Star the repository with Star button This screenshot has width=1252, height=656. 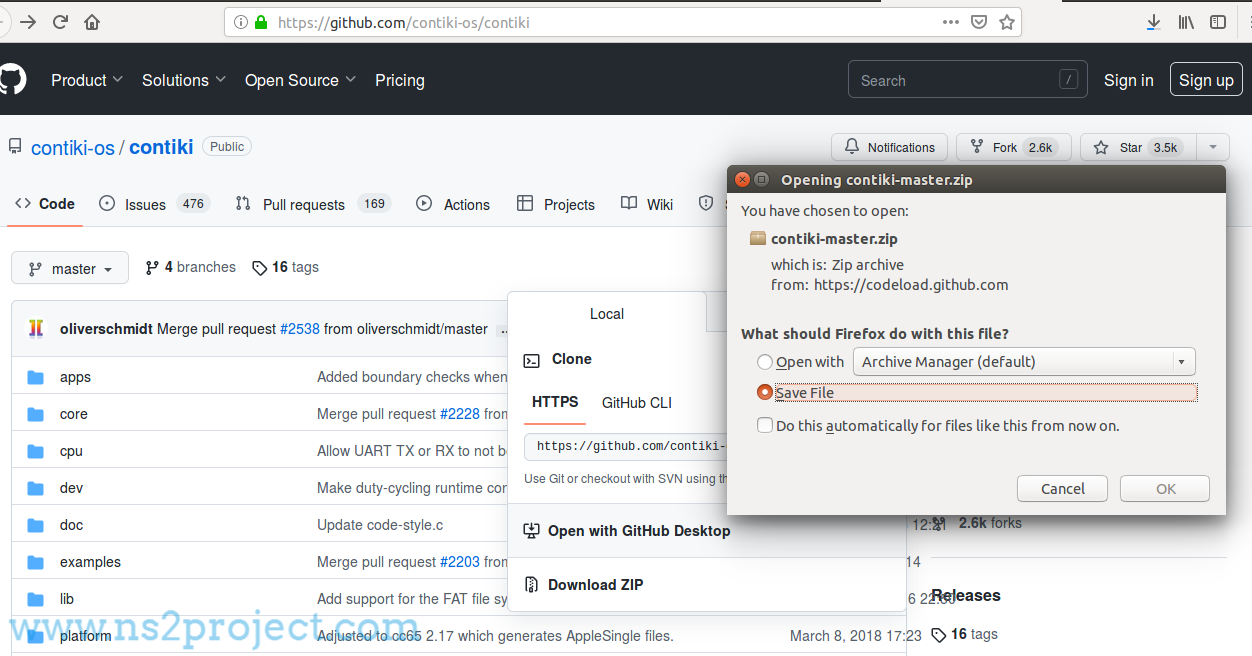(1138, 147)
